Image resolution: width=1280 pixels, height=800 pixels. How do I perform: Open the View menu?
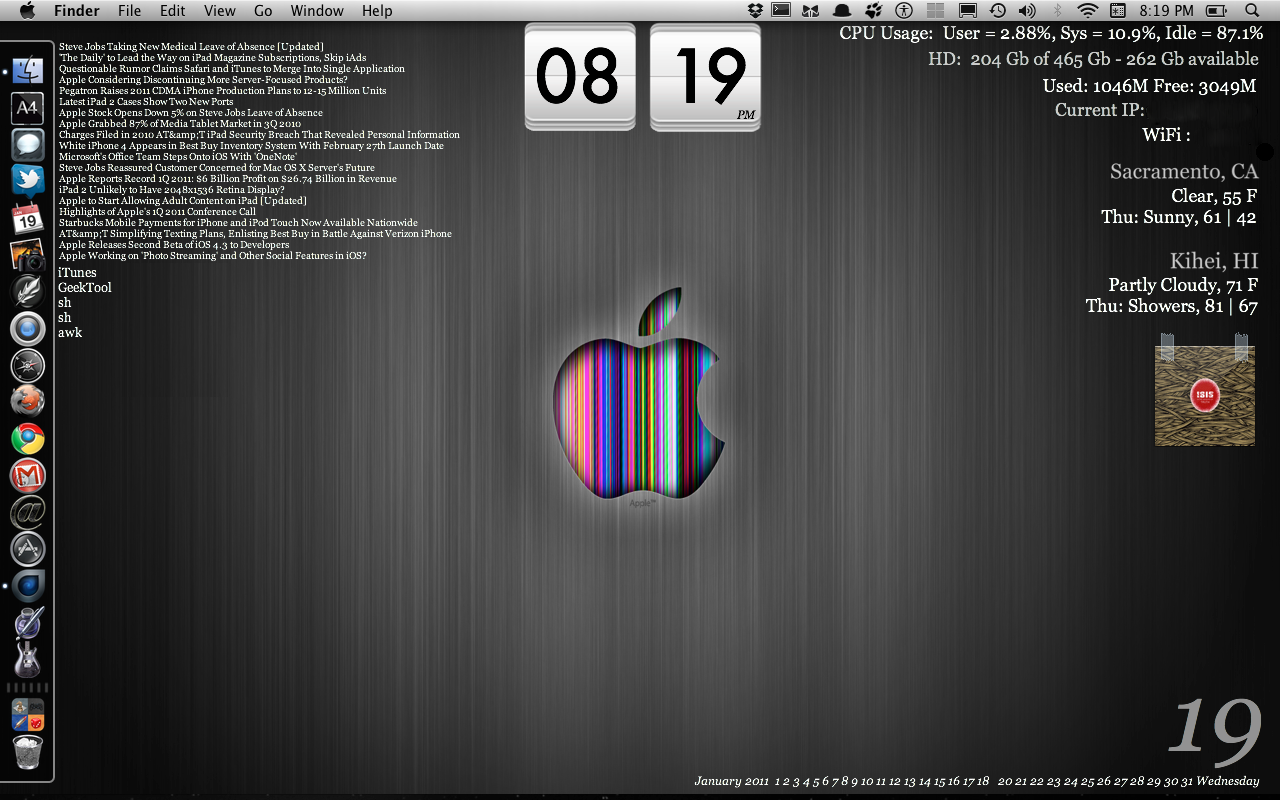[220, 10]
